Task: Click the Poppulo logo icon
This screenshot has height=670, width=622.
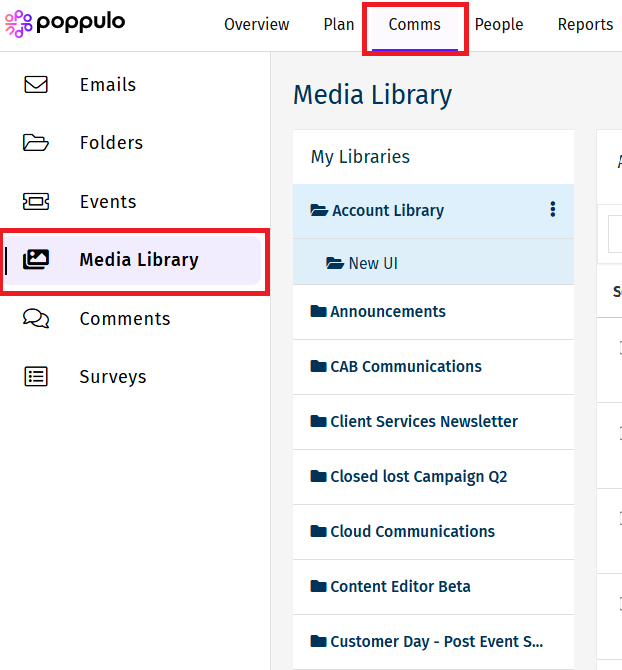Action: [19, 24]
